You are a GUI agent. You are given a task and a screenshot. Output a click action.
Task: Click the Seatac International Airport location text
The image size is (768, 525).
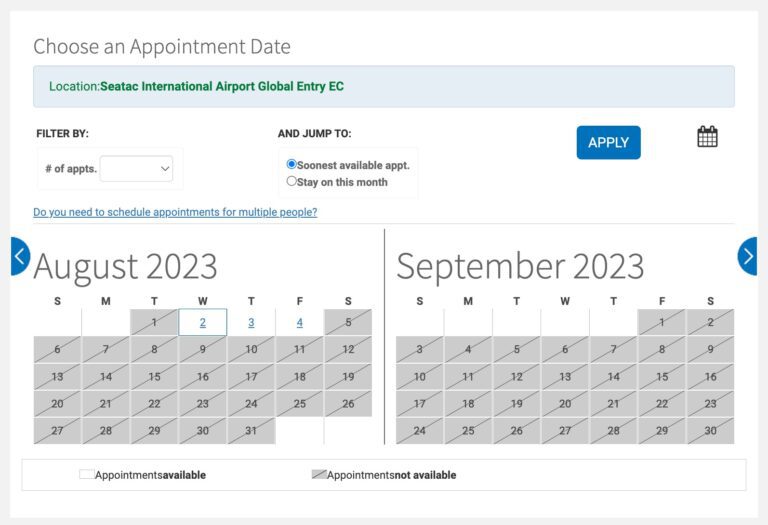pos(222,86)
